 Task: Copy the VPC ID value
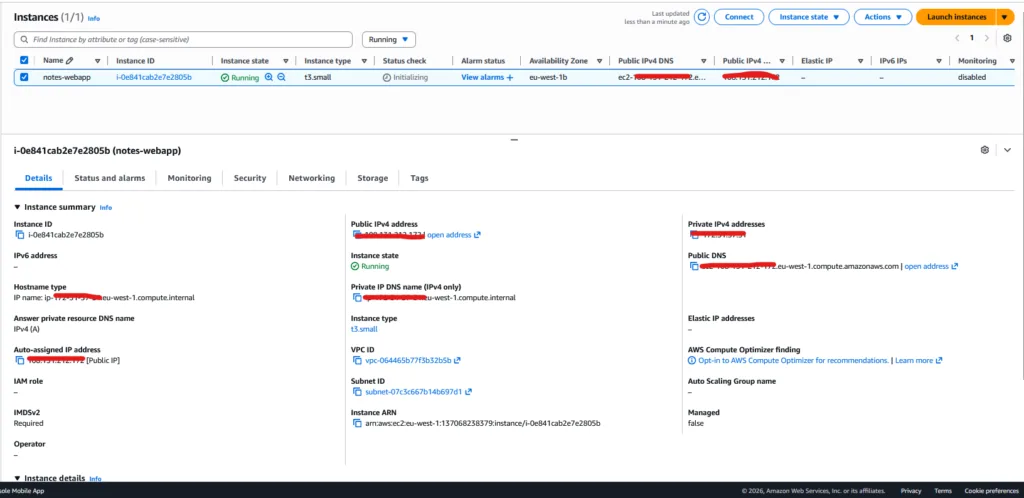(x=357, y=360)
